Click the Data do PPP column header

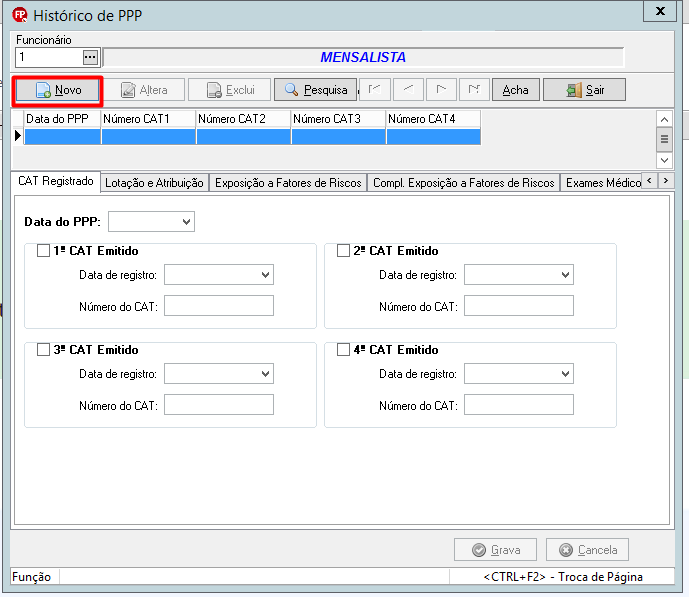tap(62, 119)
